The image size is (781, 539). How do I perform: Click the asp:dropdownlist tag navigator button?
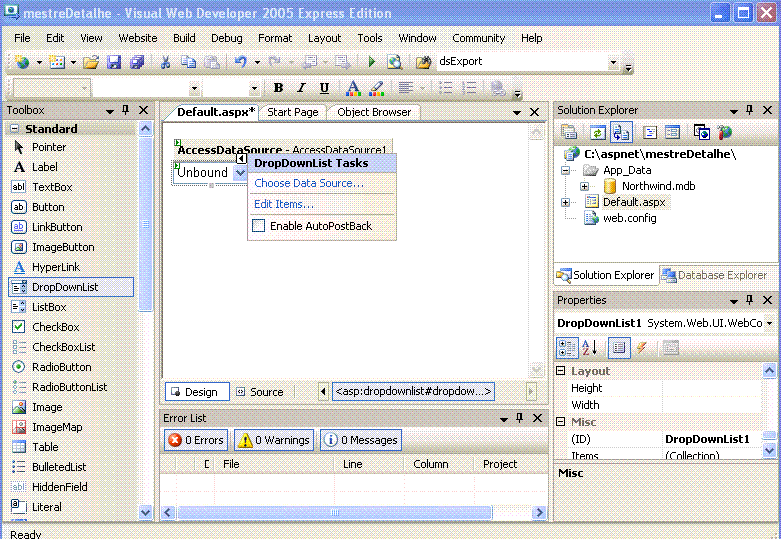coord(413,392)
